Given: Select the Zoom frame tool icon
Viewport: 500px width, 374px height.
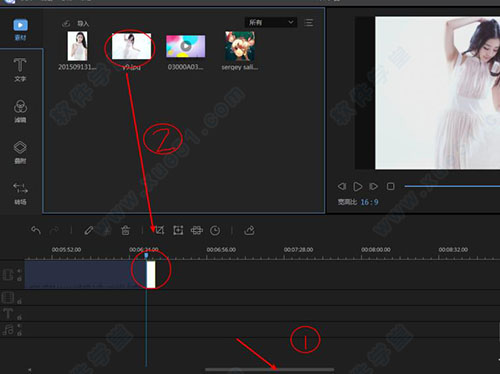Looking at the screenshot, I should [178, 230].
